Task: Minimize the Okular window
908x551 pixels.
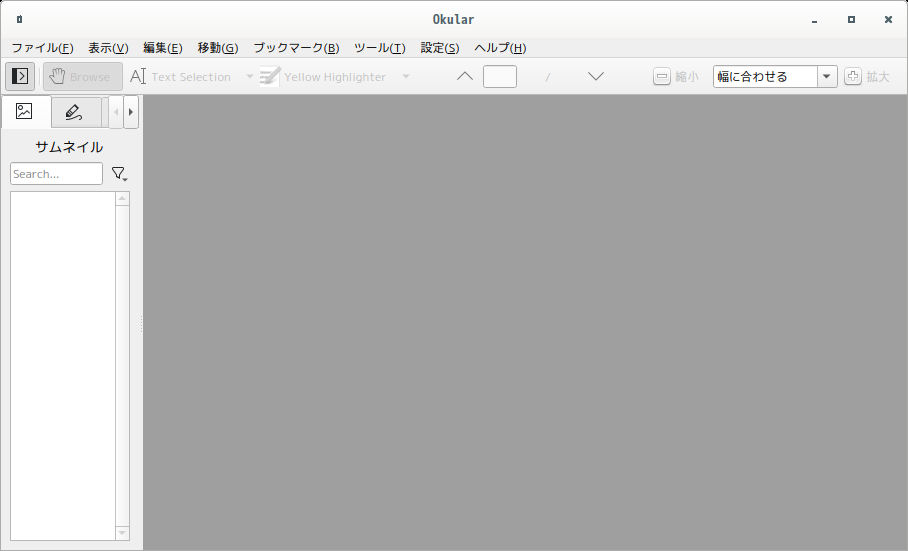Action: [x=814, y=20]
